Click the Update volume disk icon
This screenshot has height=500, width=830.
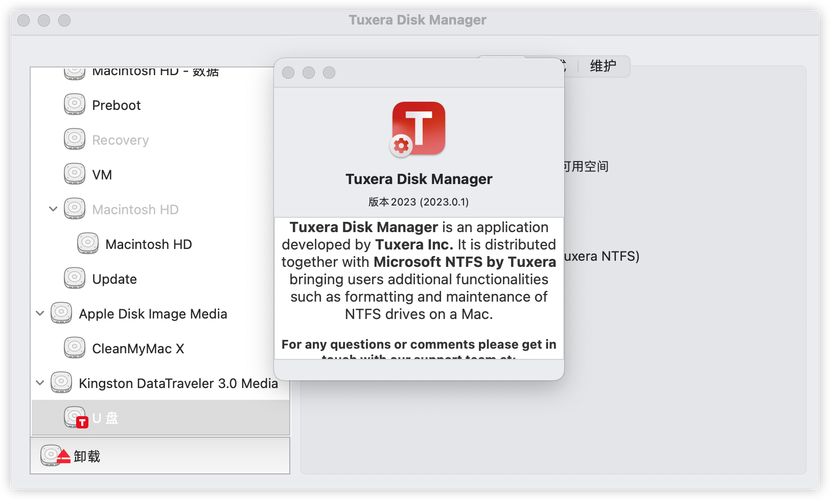click(x=75, y=278)
